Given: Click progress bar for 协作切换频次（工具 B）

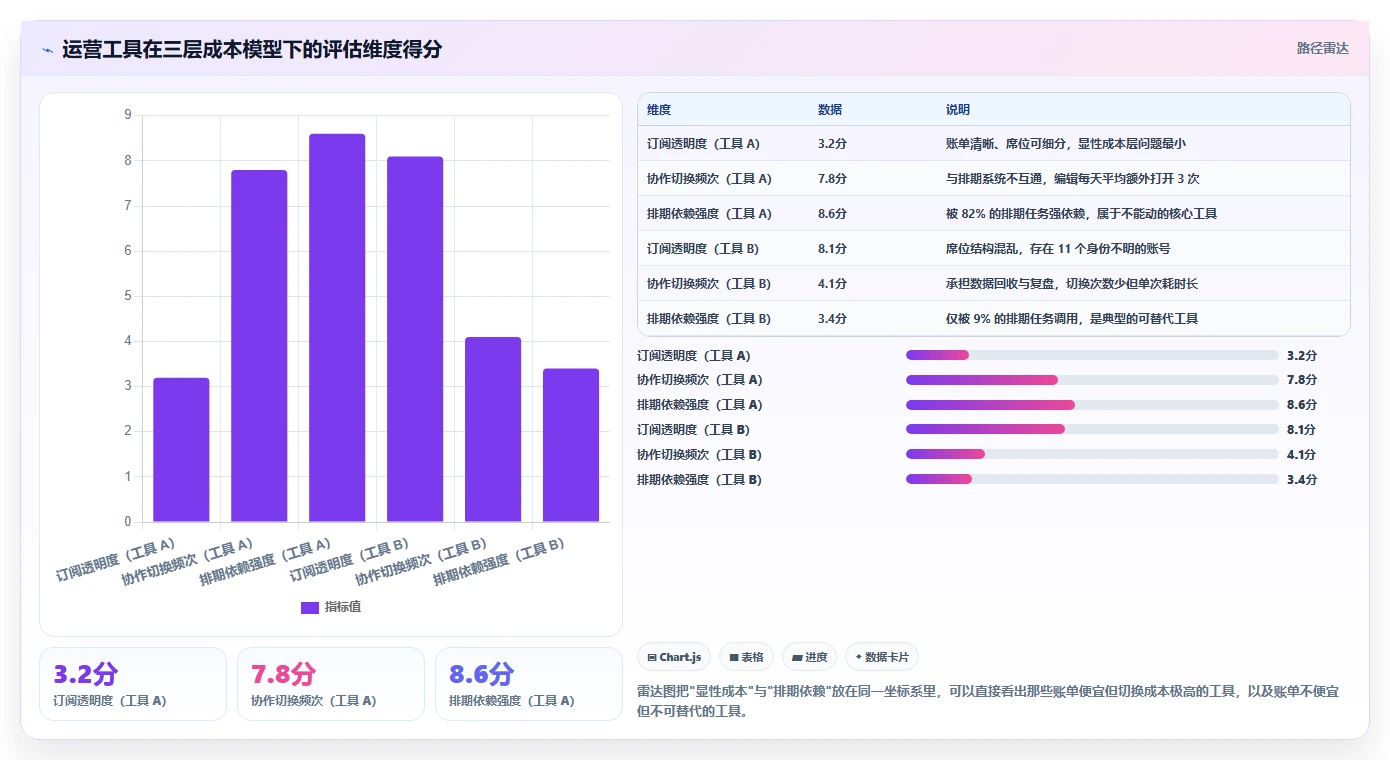Looking at the screenshot, I should coord(1092,454).
